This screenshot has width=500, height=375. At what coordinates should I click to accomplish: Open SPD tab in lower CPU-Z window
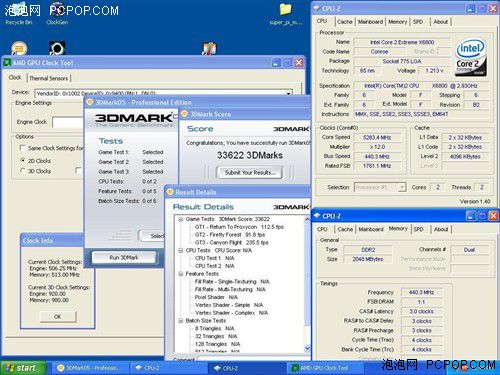(419, 229)
